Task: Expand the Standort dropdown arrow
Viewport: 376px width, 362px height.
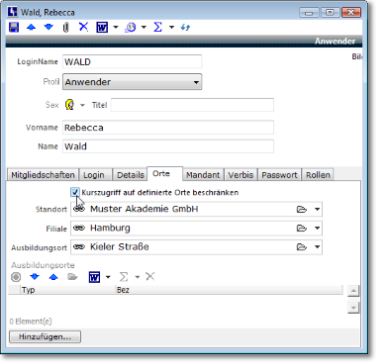Action: pos(317,210)
